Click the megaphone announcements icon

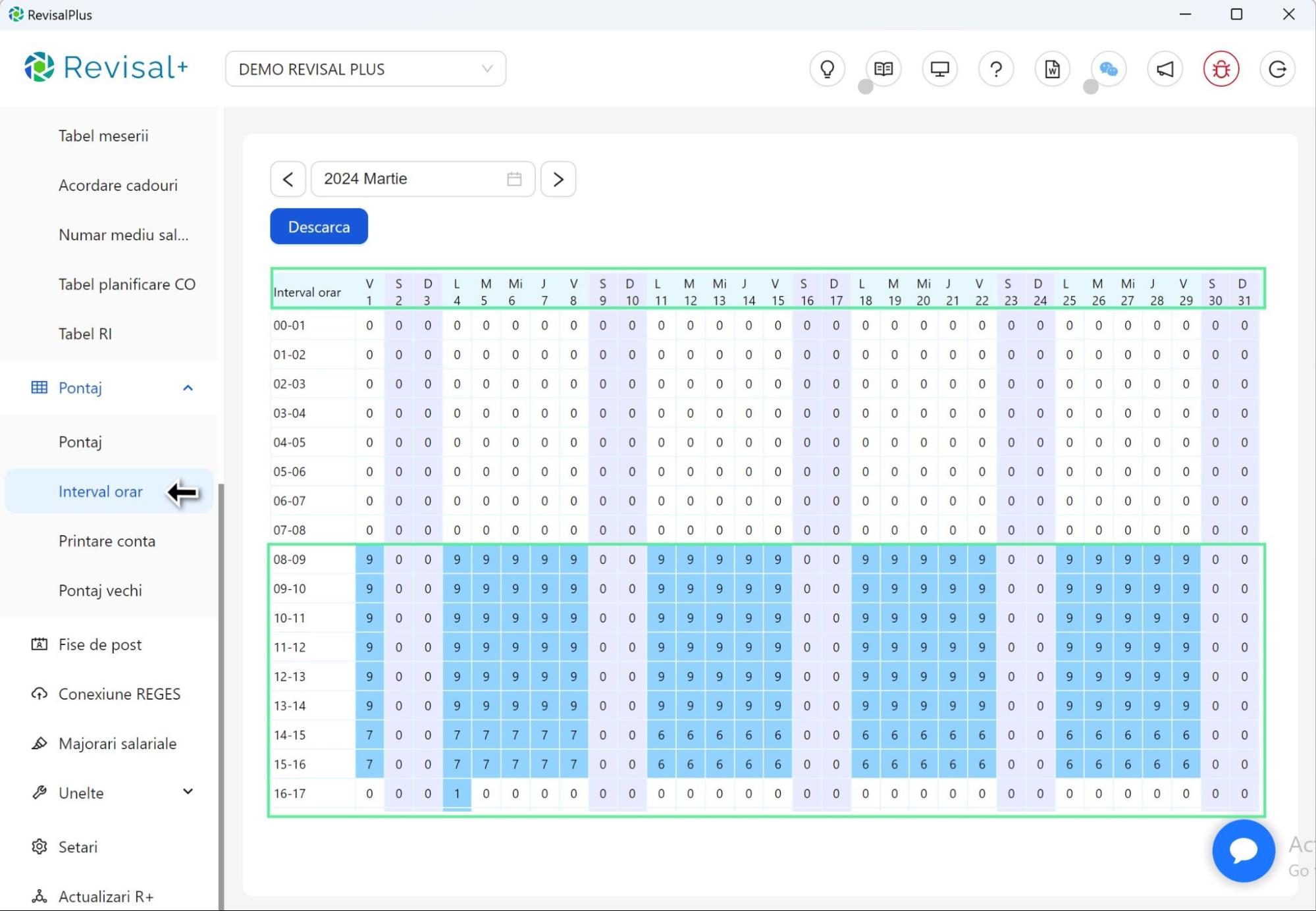point(1165,69)
